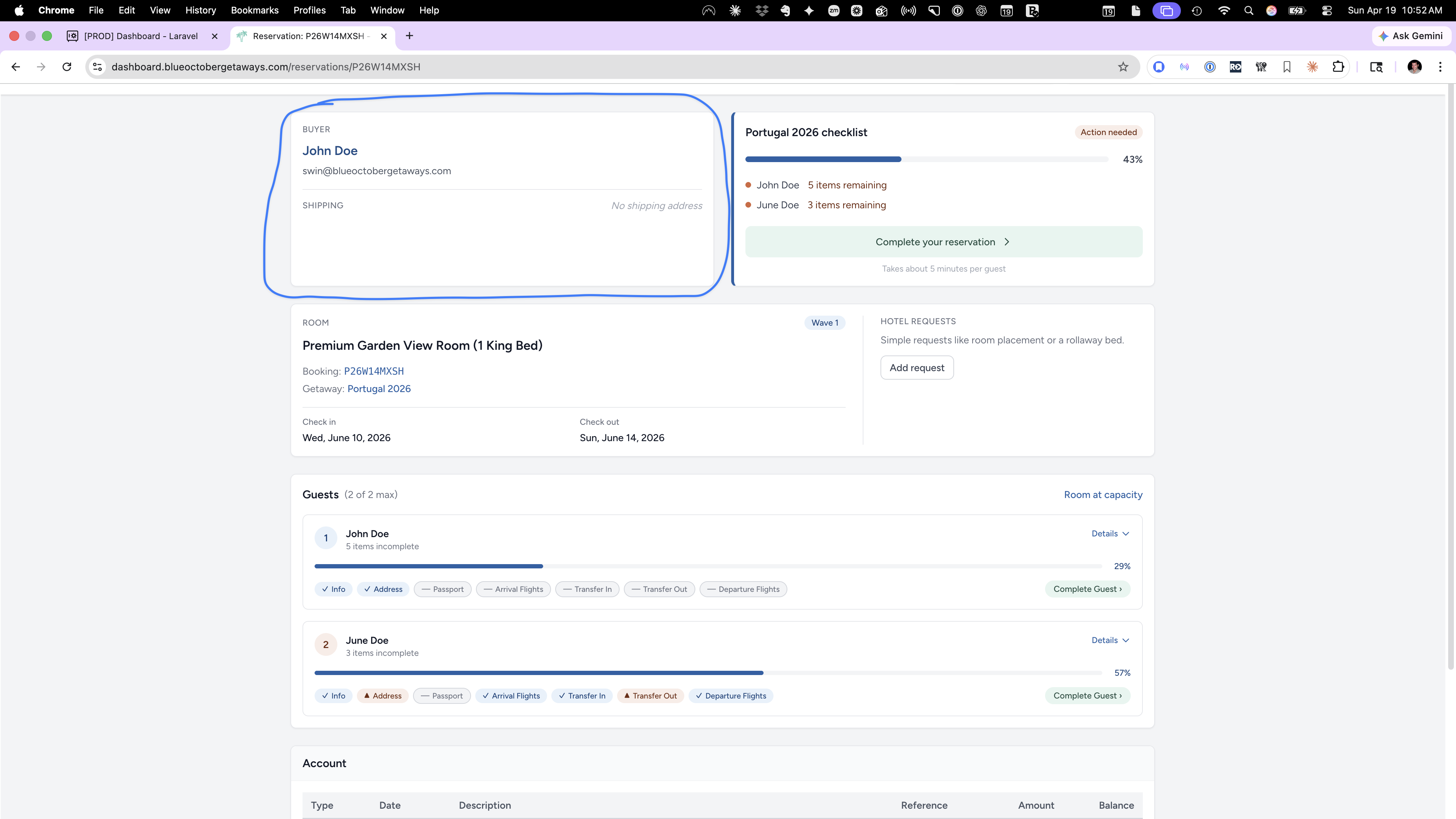Open new tab with plus icon
Screen dimensions: 1456x819
click(409, 36)
